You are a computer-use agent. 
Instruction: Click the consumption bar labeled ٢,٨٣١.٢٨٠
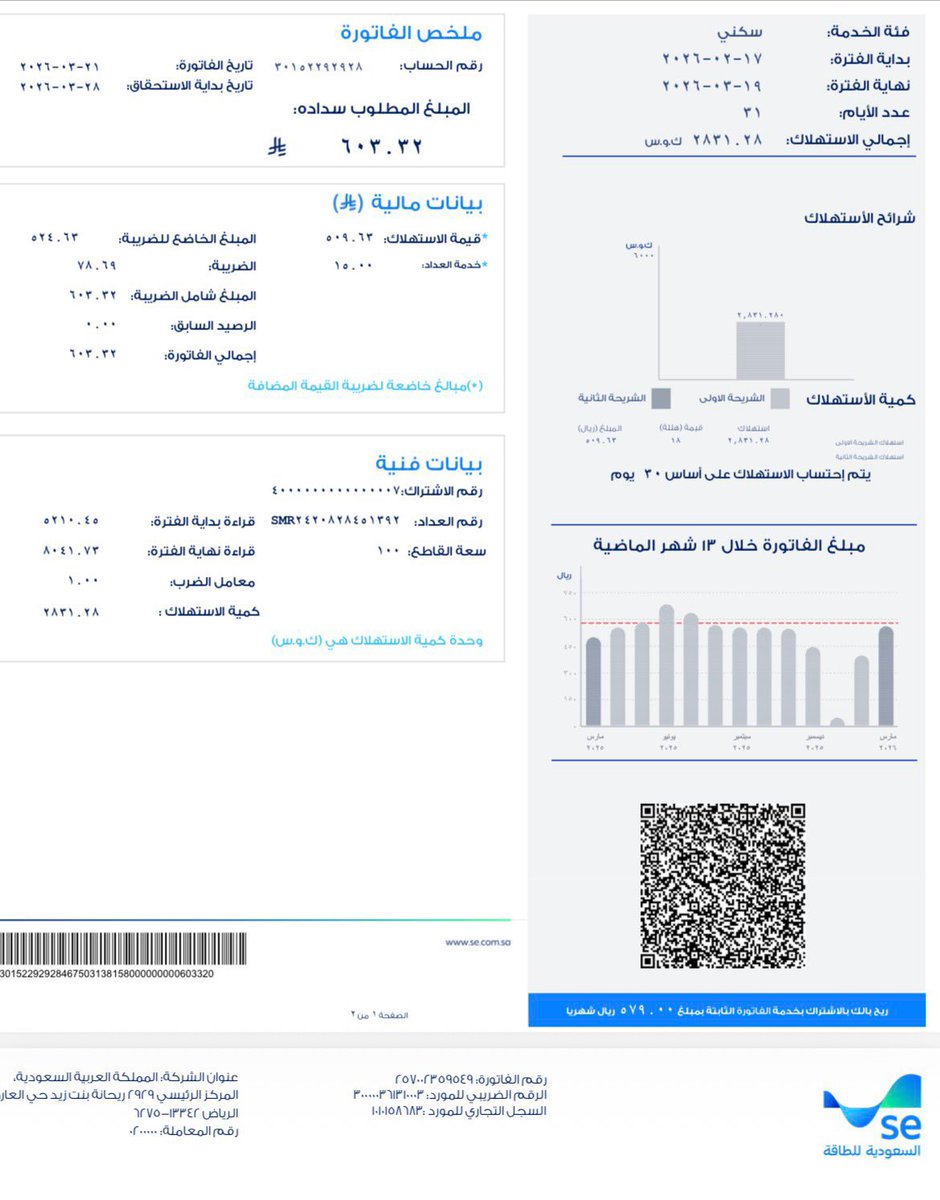(761, 351)
